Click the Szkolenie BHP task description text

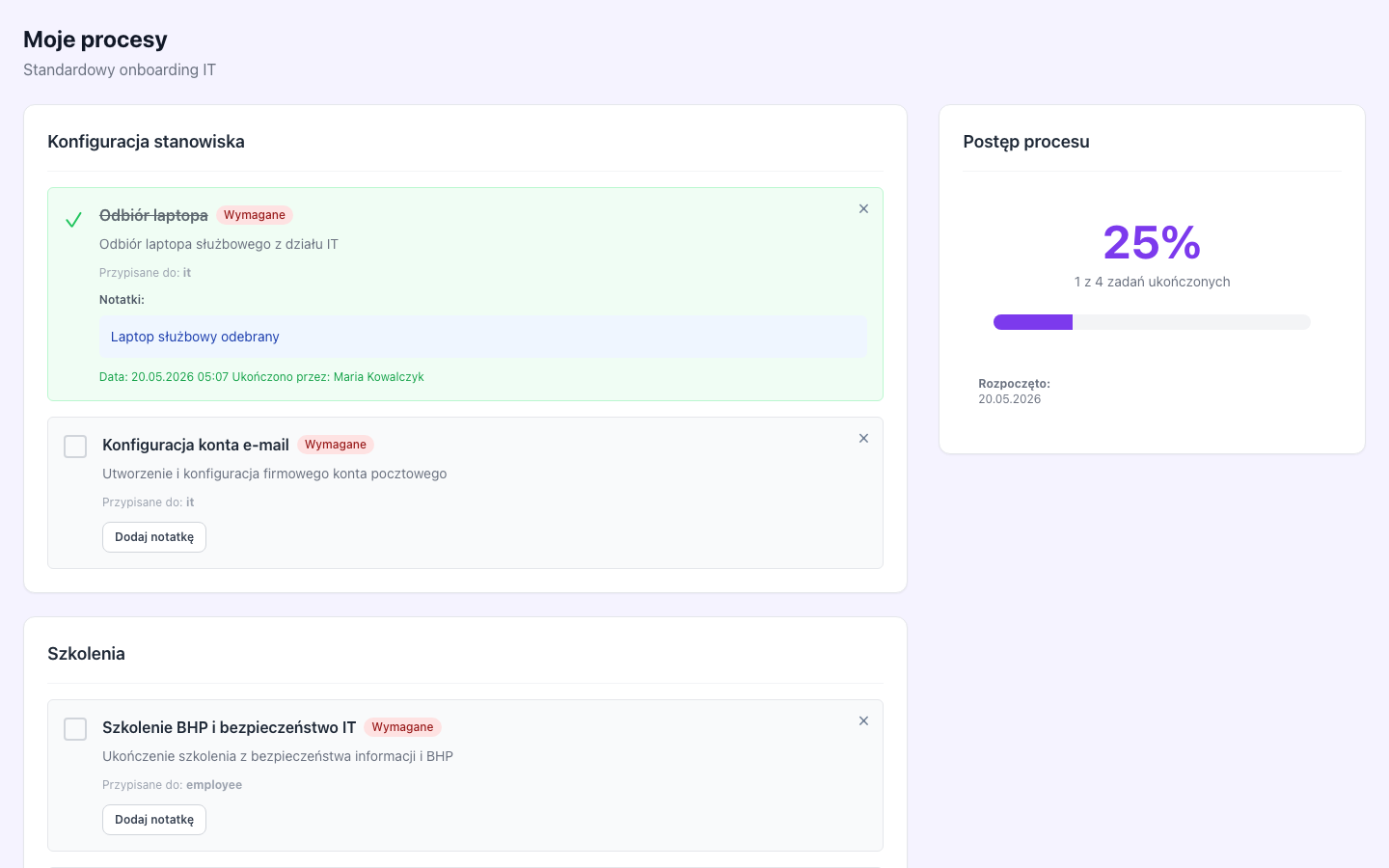pyautogui.click(x=278, y=756)
